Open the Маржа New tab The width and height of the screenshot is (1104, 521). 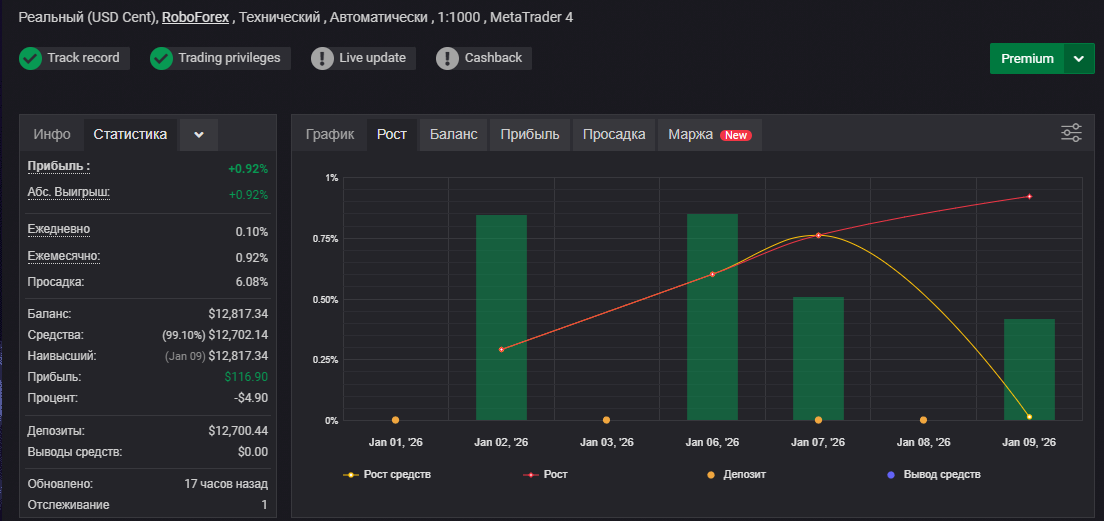710,134
